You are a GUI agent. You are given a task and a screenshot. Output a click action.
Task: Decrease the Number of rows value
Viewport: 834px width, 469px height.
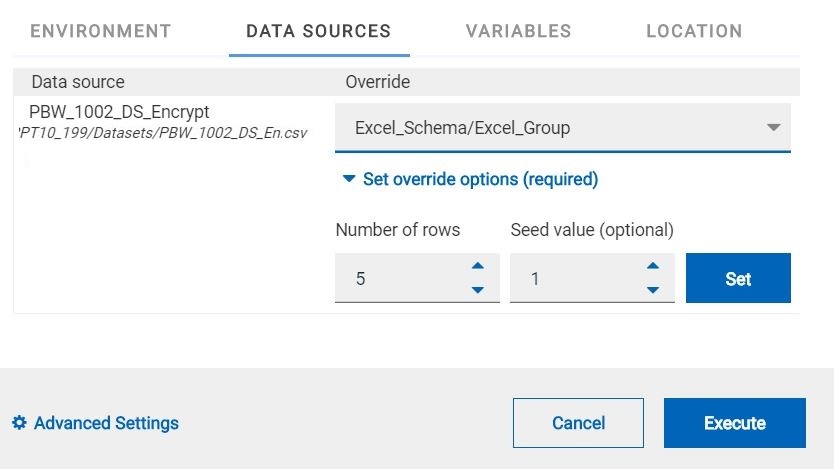click(x=478, y=290)
